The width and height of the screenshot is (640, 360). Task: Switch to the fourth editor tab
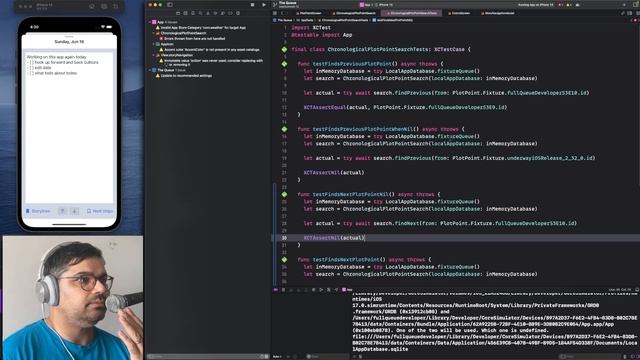pos(459,13)
